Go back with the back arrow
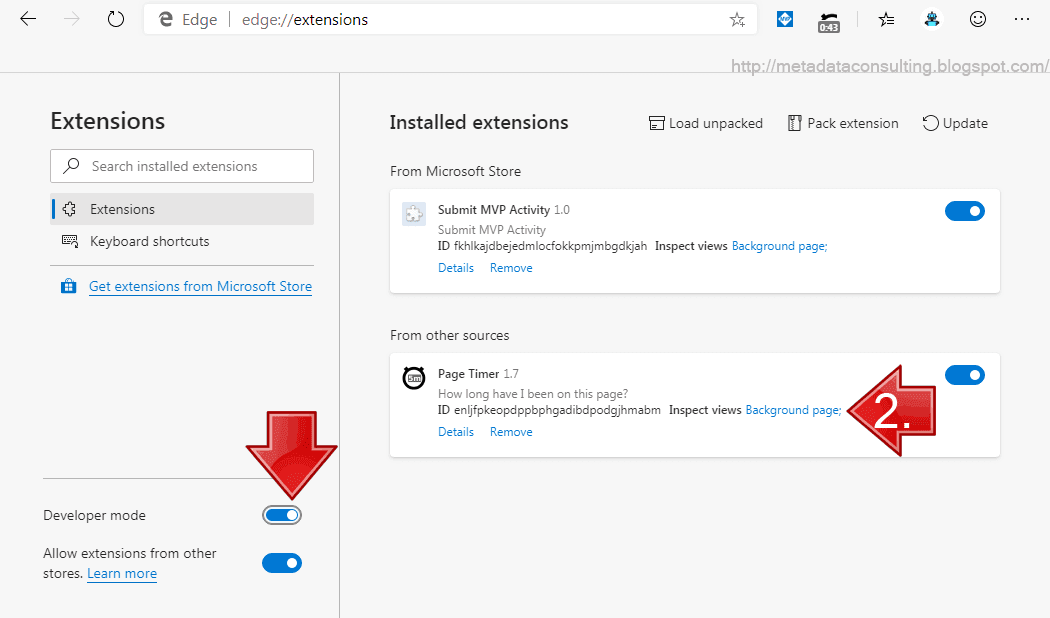Image resolution: width=1050 pixels, height=618 pixels. [27, 19]
